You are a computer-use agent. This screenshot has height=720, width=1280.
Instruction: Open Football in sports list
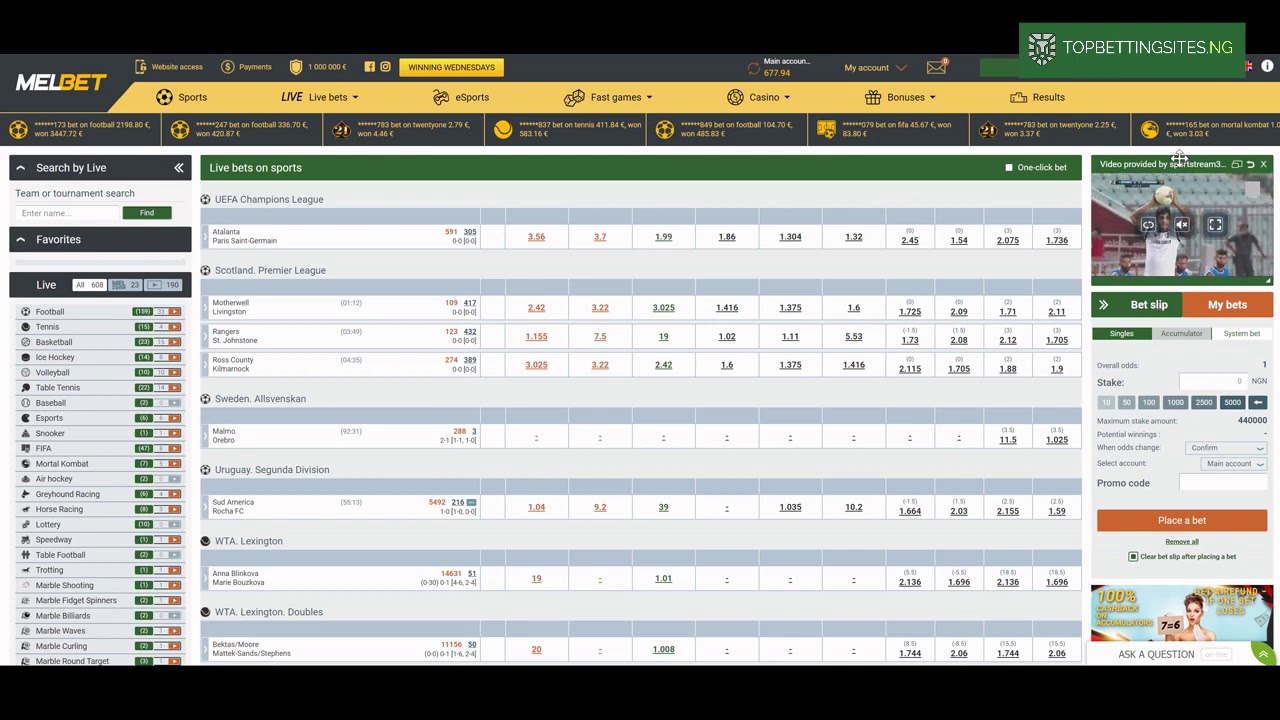tap(49, 312)
